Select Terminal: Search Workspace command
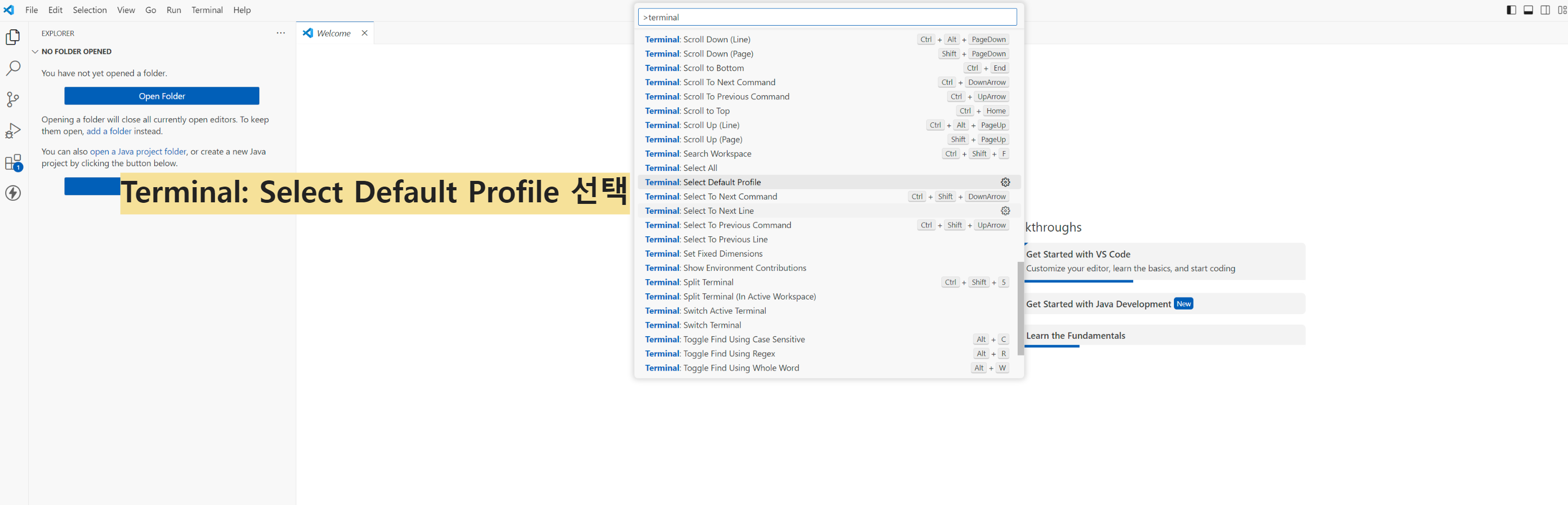The width and height of the screenshot is (1568, 505). click(x=829, y=154)
